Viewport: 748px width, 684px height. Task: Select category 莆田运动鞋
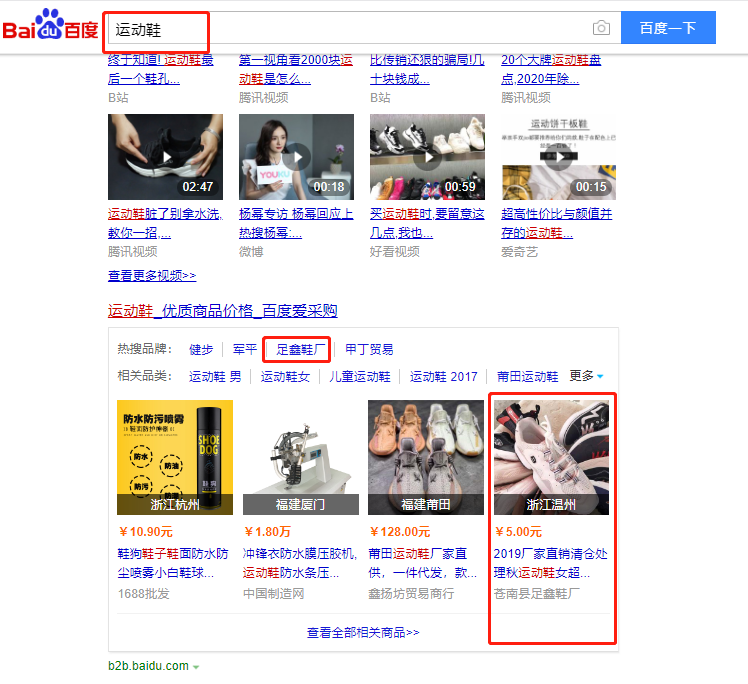point(527,377)
